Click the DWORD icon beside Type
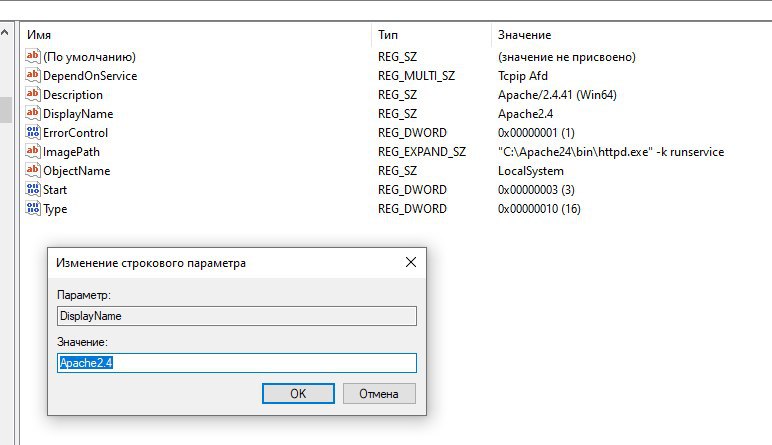Image resolution: width=772 pixels, height=445 pixels. coord(32,208)
